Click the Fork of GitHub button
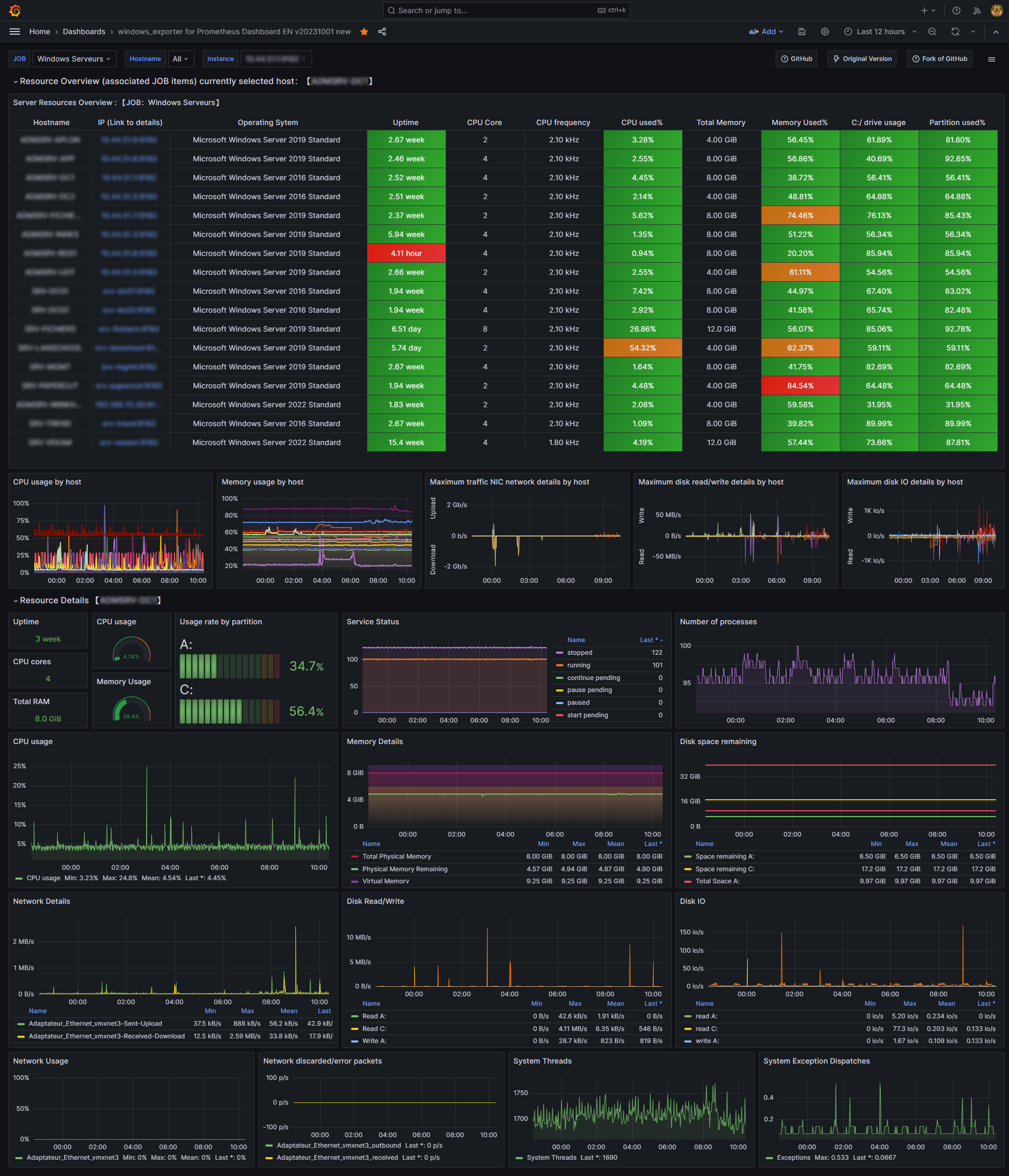The width and height of the screenshot is (1009, 1176). pyautogui.click(x=939, y=59)
